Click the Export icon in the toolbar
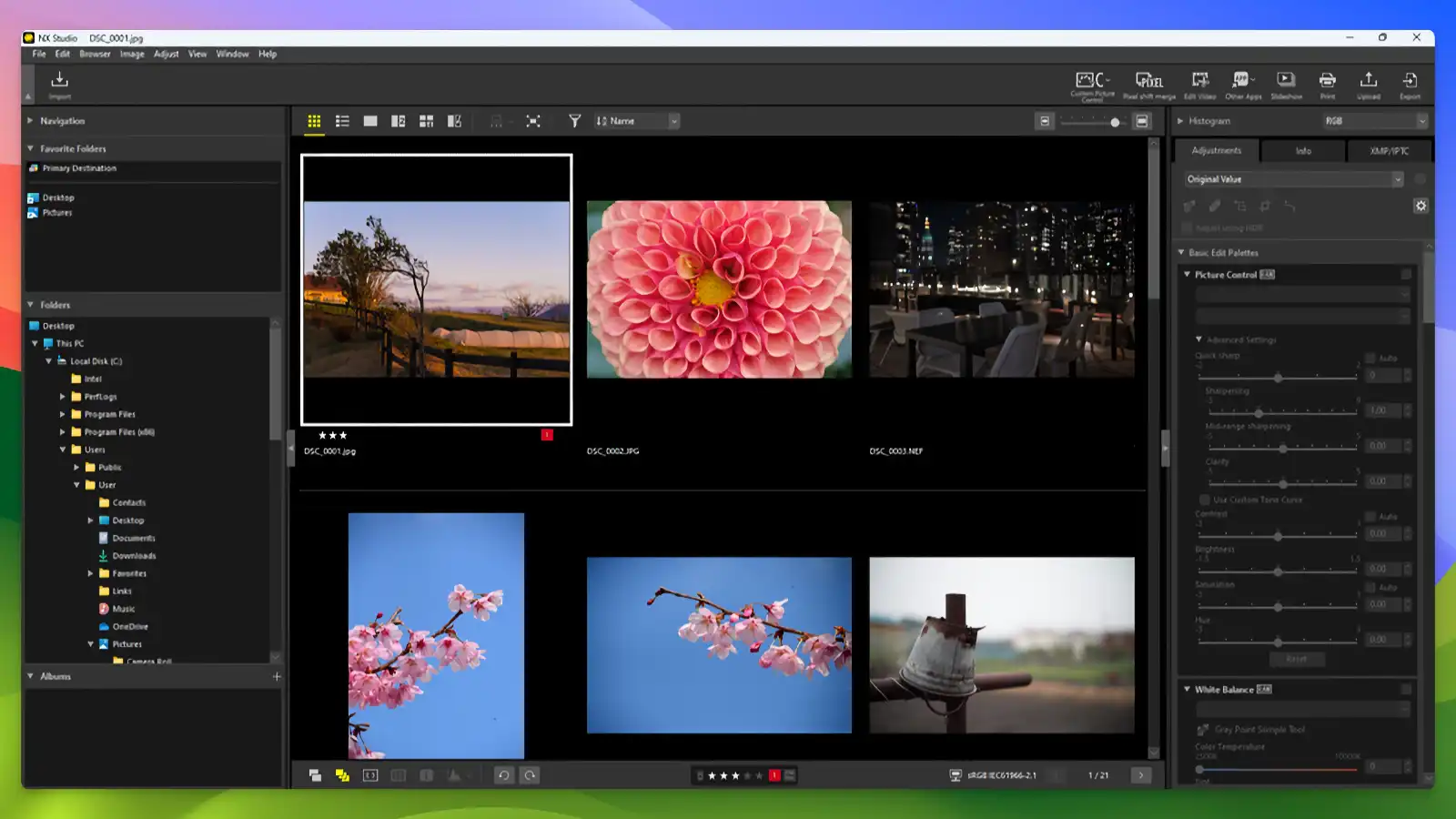Image resolution: width=1456 pixels, height=819 pixels. click(1411, 81)
